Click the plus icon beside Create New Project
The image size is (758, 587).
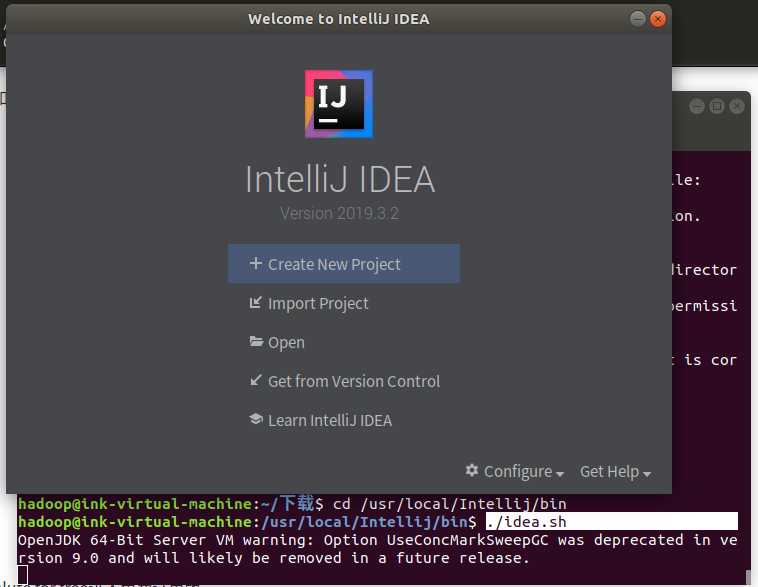click(x=255, y=264)
